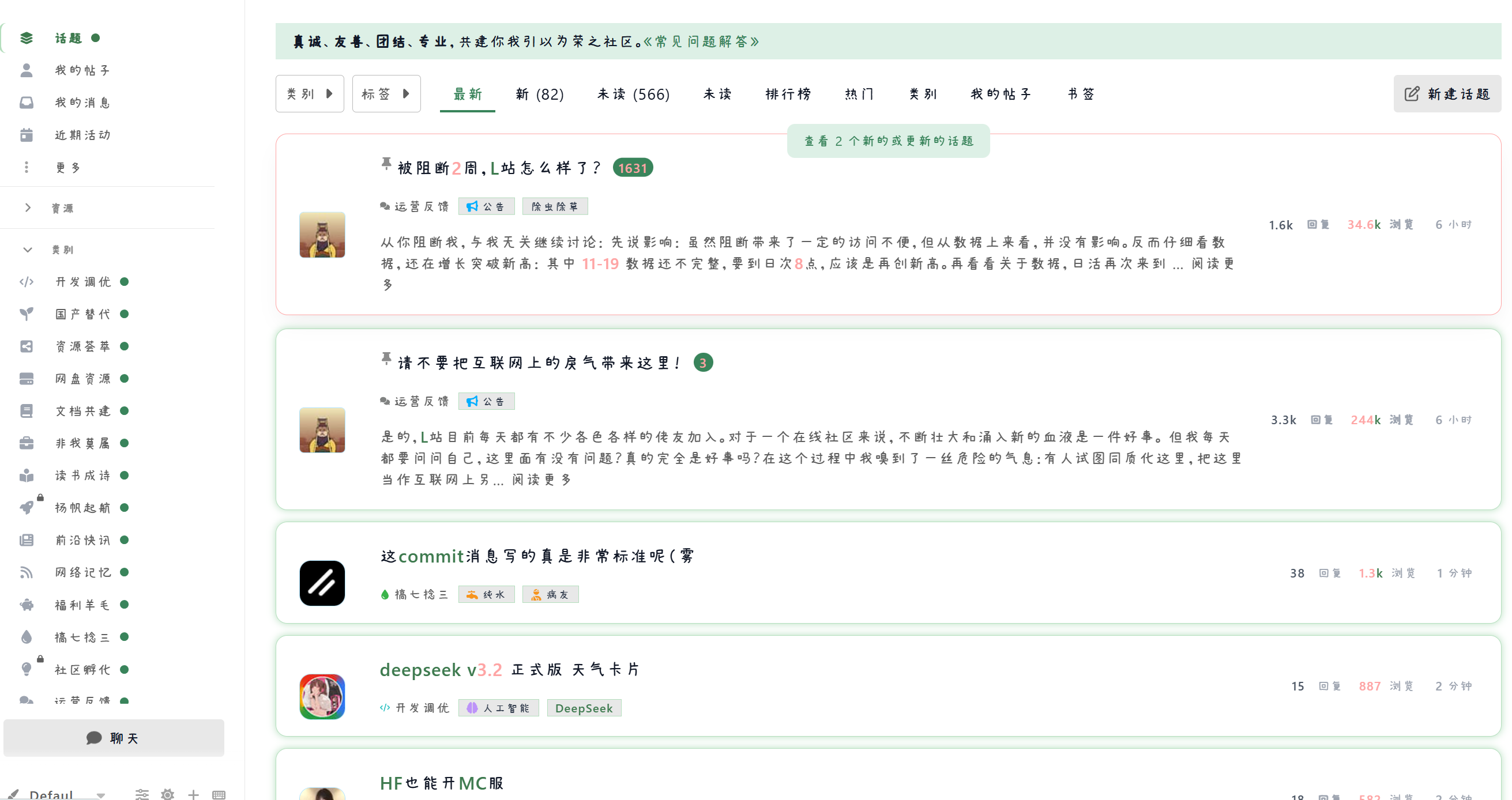Collapse the 类别 sidebar section
This screenshot has width=1512, height=800.
pos(28,249)
